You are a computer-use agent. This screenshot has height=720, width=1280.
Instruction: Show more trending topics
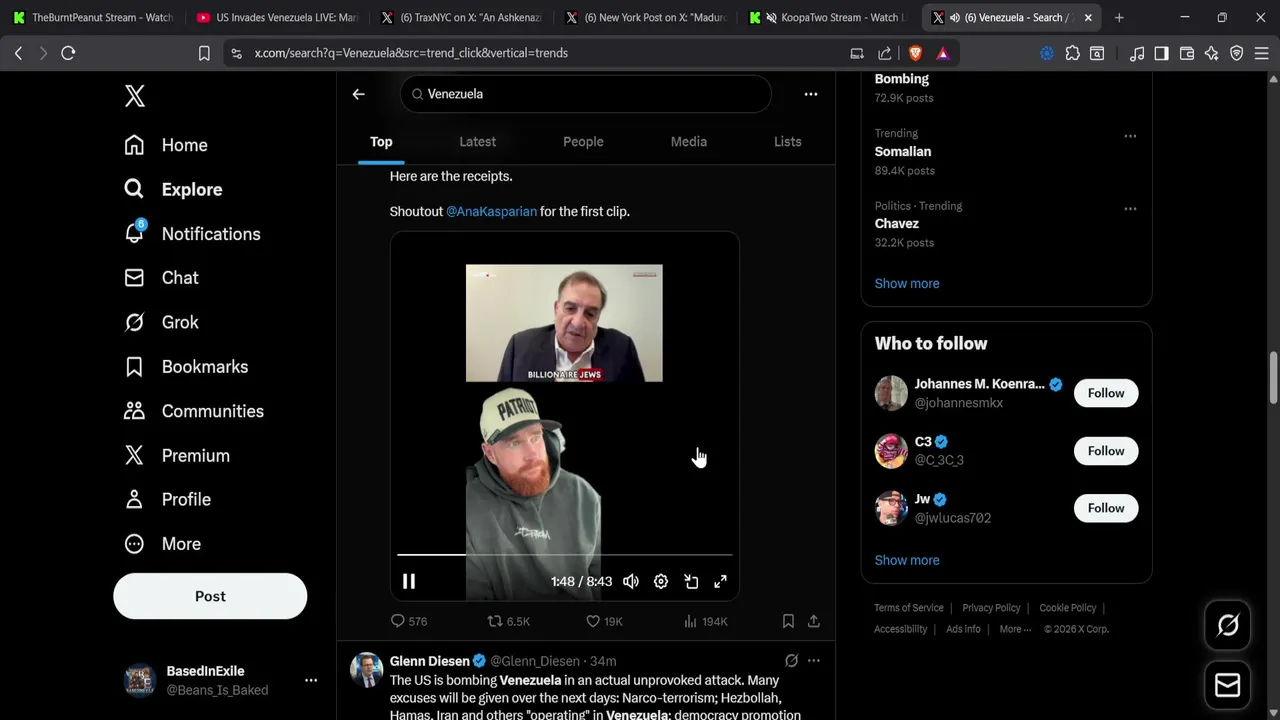pos(907,283)
